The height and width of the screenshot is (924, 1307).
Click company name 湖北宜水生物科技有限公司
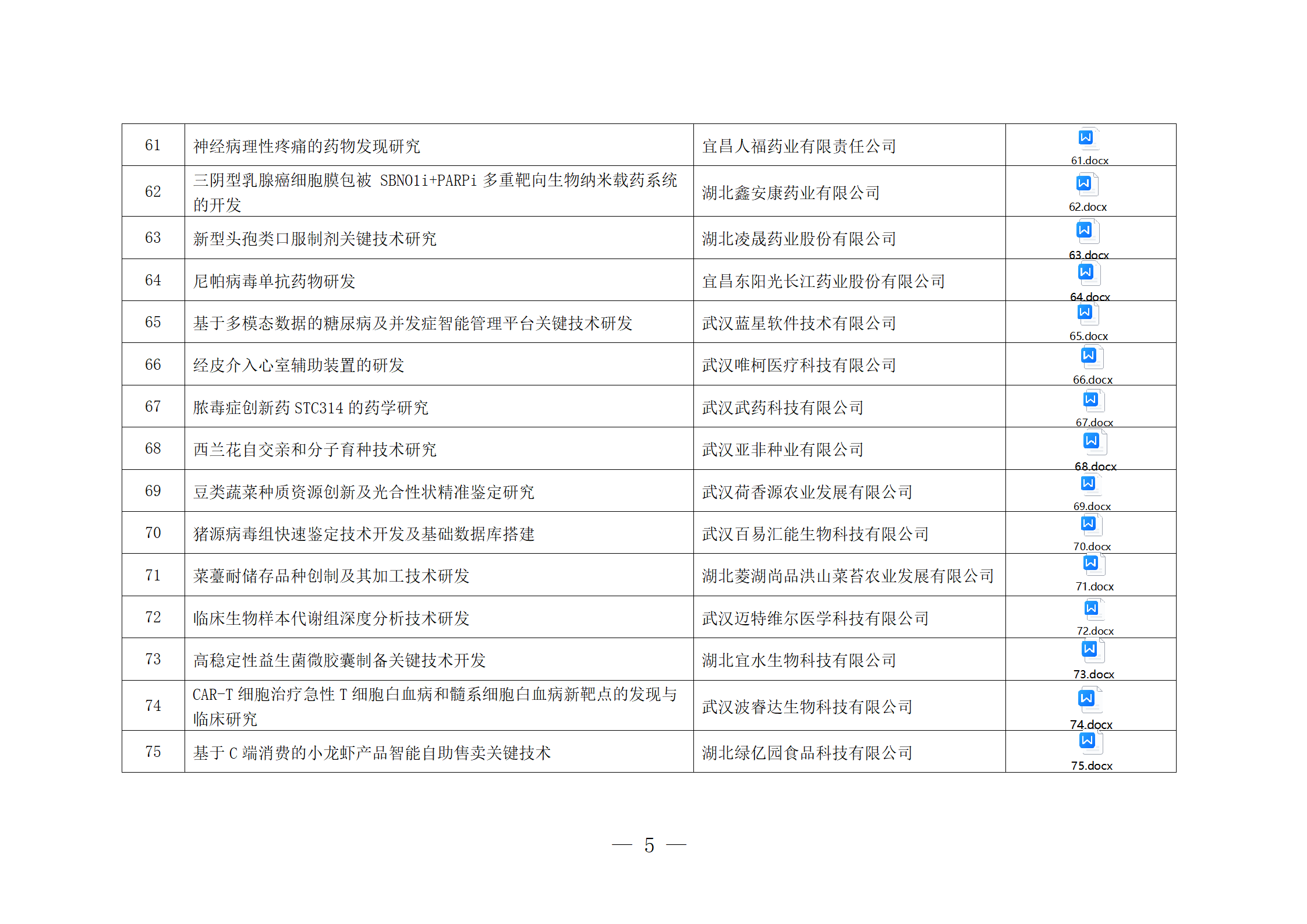[x=799, y=660]
